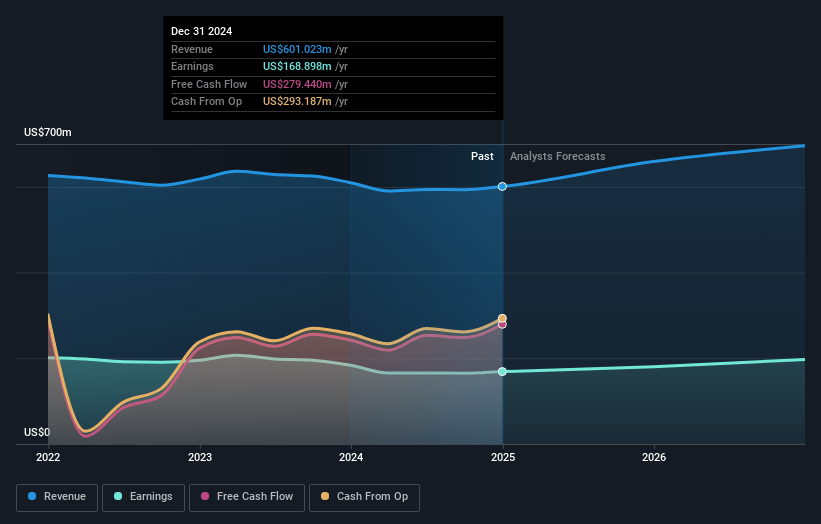821x524 pixels.
Task: Click the orange Cash From Op data point
Action: click(x=502, y=318)
